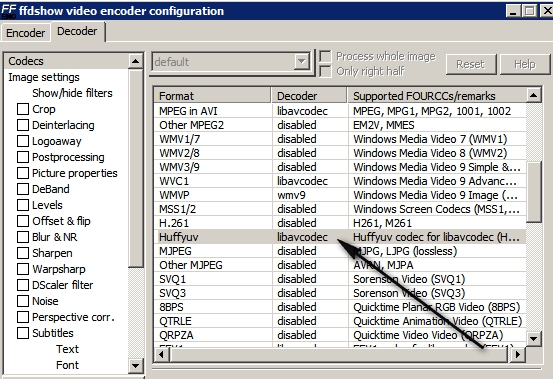Open the Font subtitles settings
553x379 pixels.
[x=67, y=365]
